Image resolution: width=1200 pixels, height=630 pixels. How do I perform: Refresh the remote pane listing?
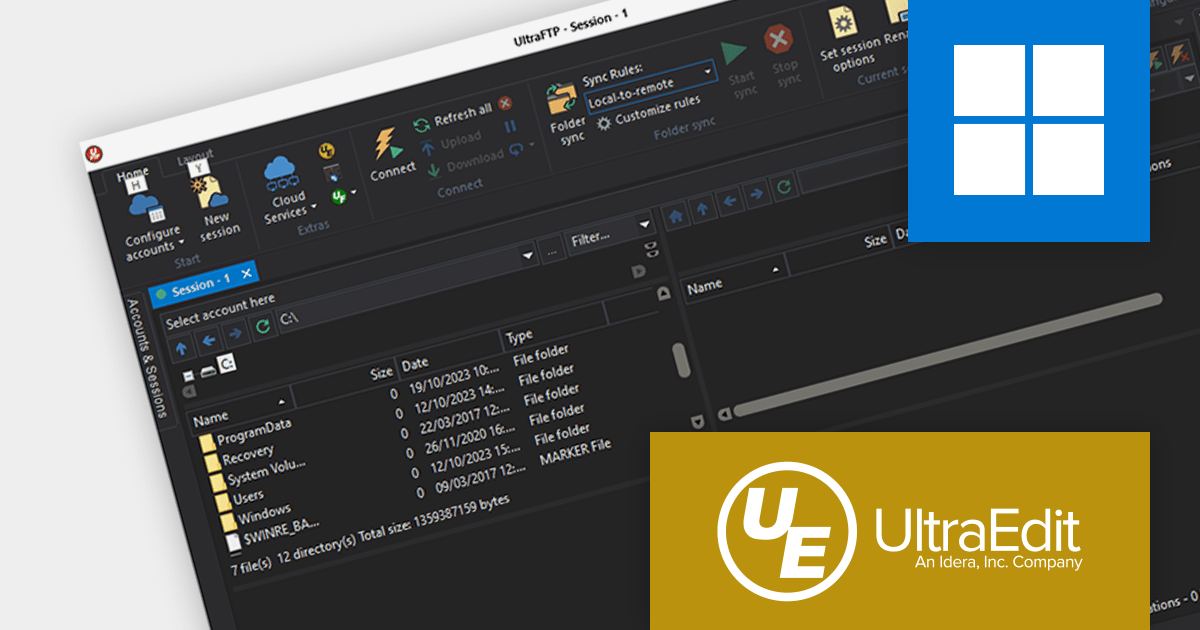coord(785,185)
